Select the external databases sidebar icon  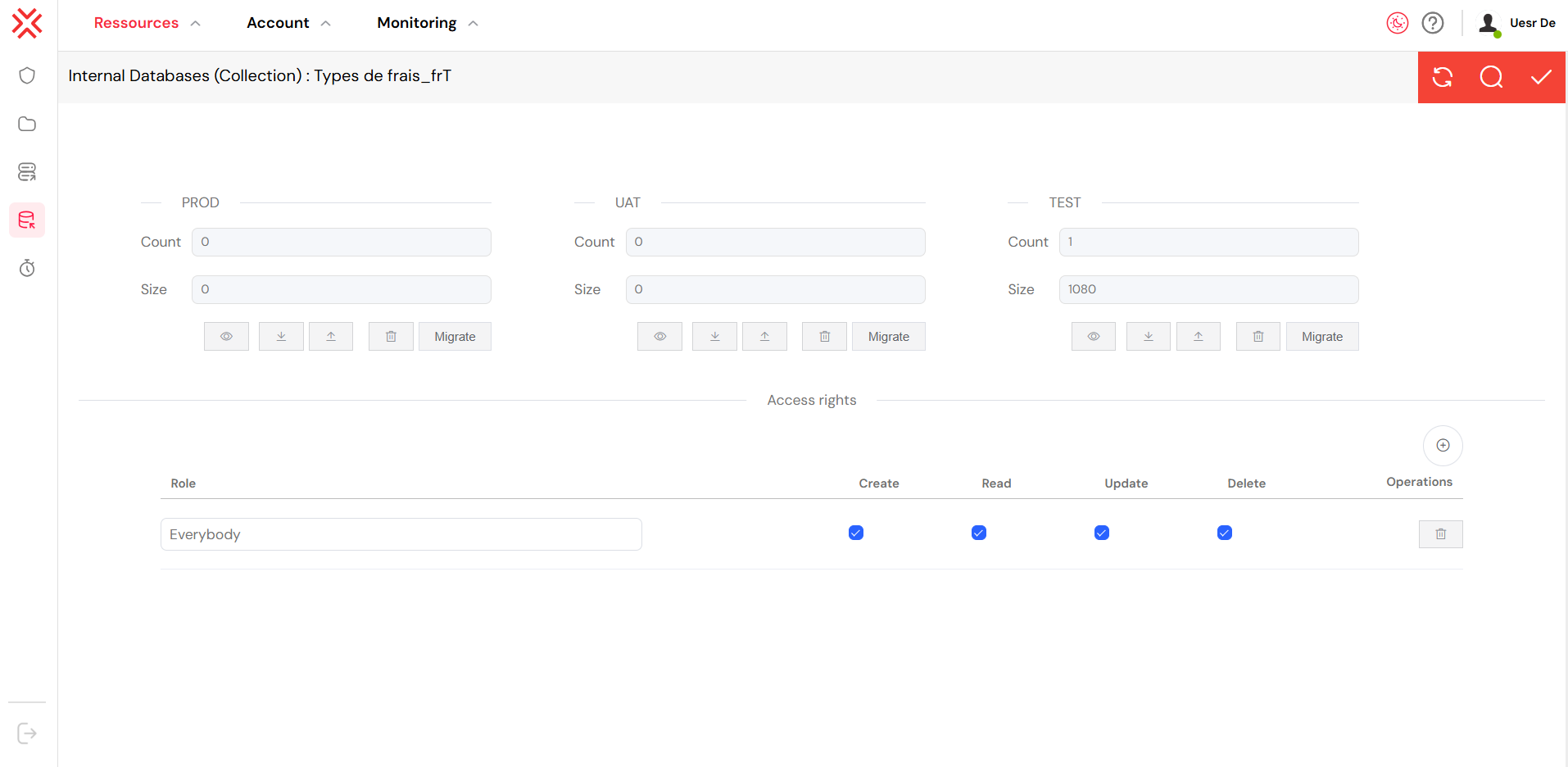[27, 171]
